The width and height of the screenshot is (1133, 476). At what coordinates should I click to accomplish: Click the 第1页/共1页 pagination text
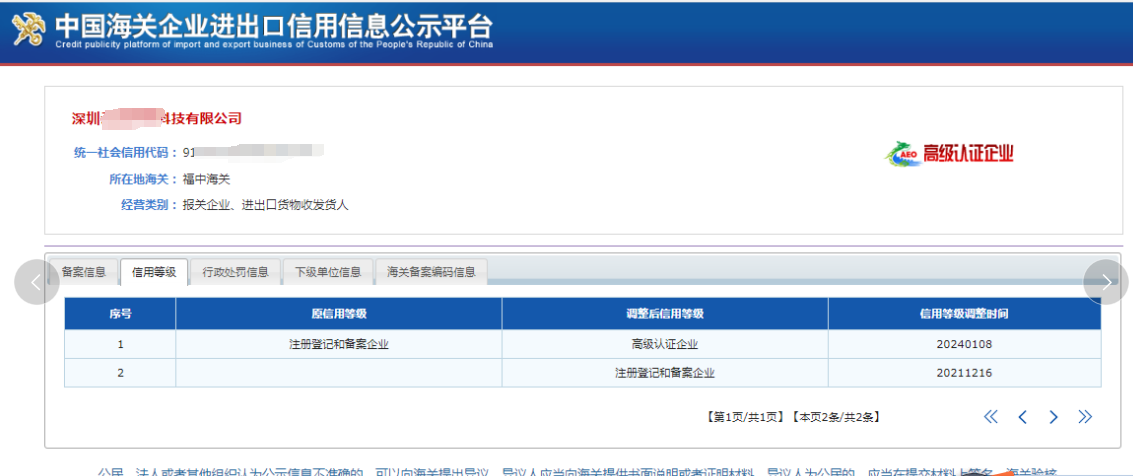(x=745, y=417)
